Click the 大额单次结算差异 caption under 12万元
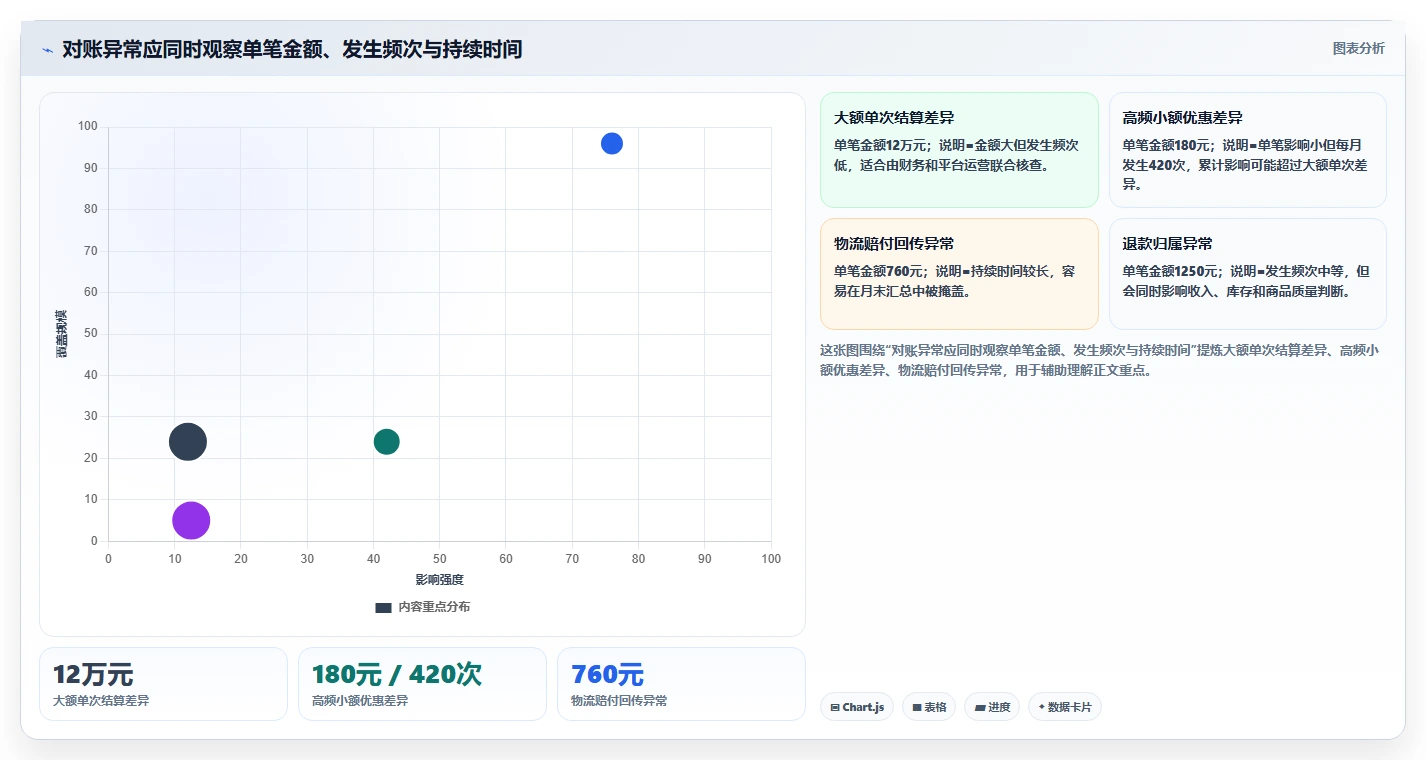The image size is (1426, 760). 101,701
